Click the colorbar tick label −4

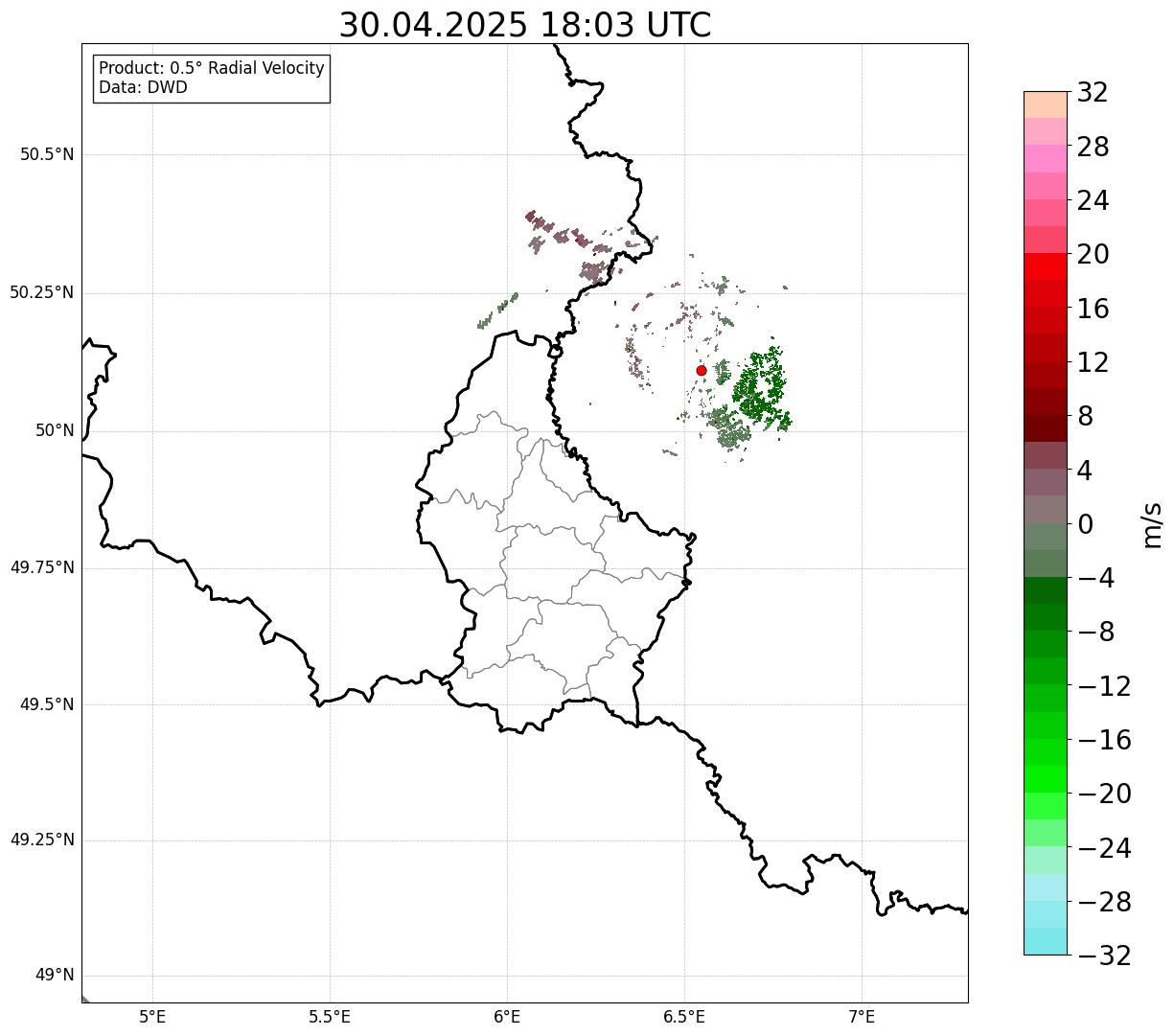1095,579
